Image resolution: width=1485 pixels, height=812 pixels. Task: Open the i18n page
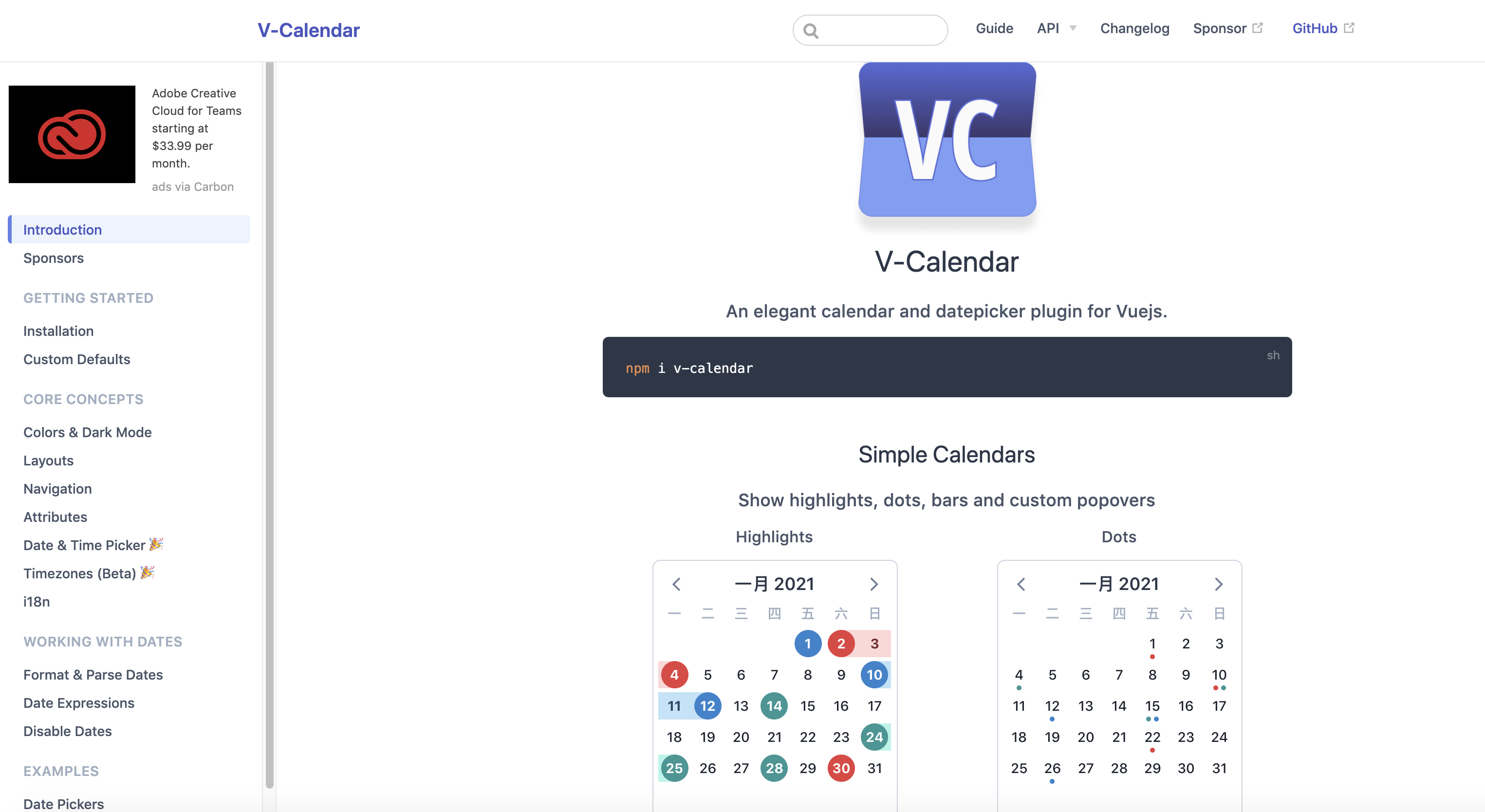37,601
